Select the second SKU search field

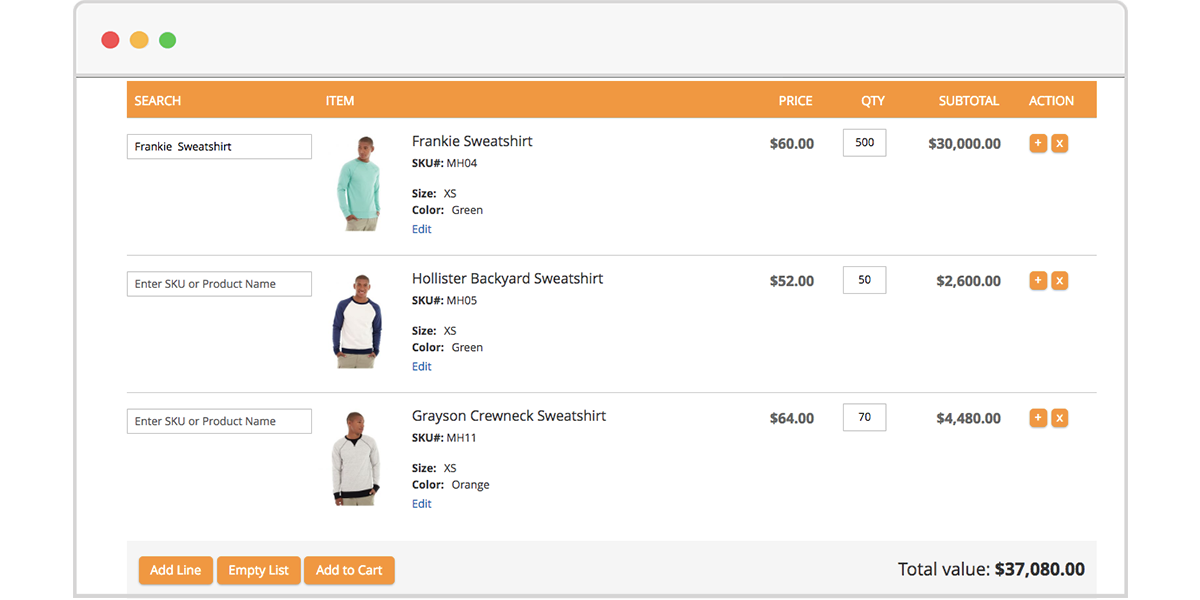coord(218,283)
